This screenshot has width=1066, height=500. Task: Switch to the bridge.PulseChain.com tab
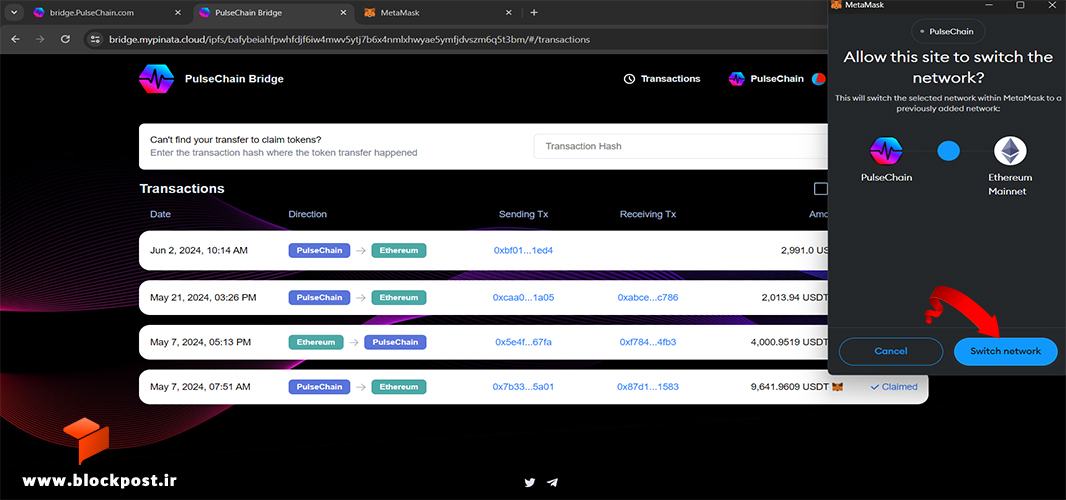pos(90,12)
